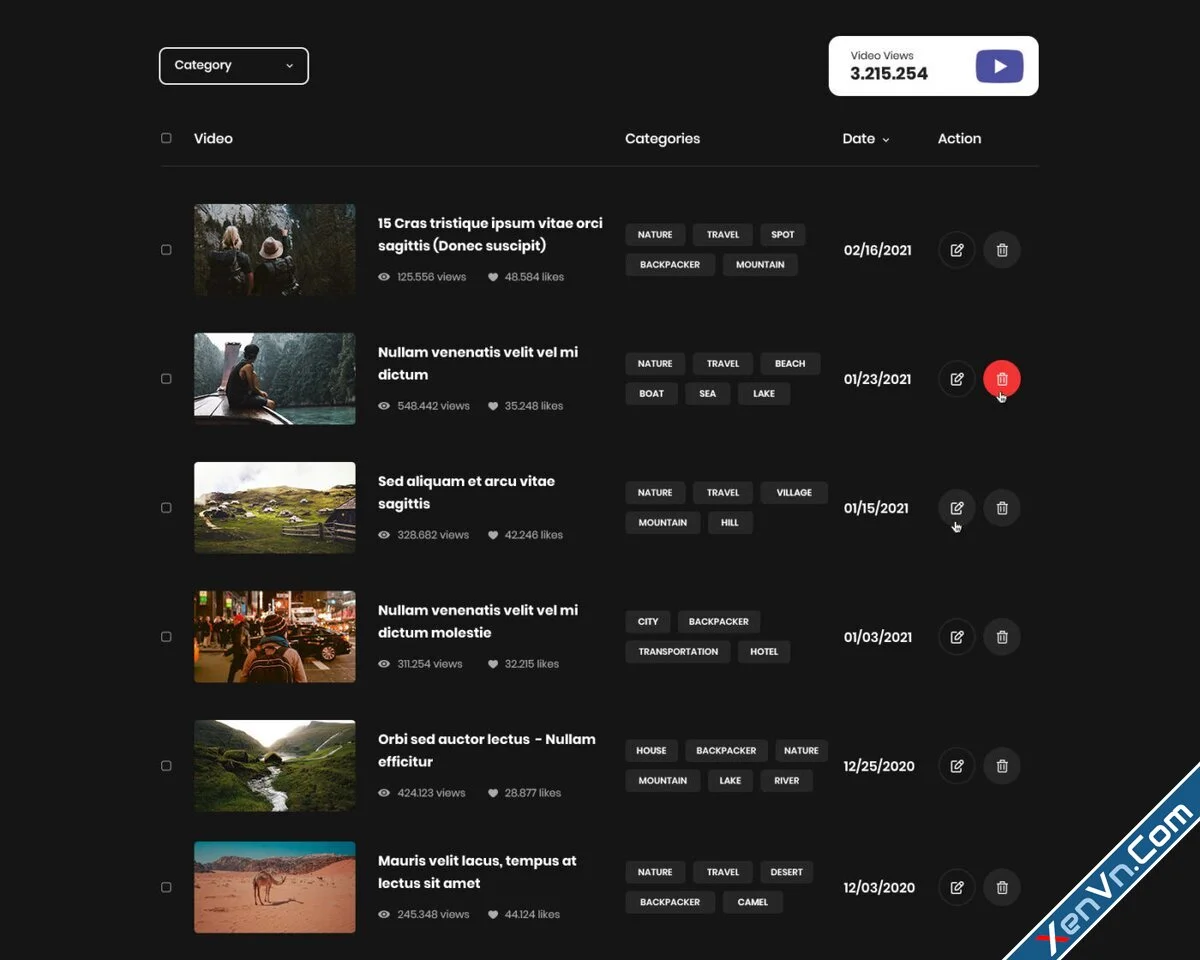Delete the video dated 02/16/2021
The height and width of the screenshot is (960, 1200).
pyautogui.click(x=1001, y=250)
